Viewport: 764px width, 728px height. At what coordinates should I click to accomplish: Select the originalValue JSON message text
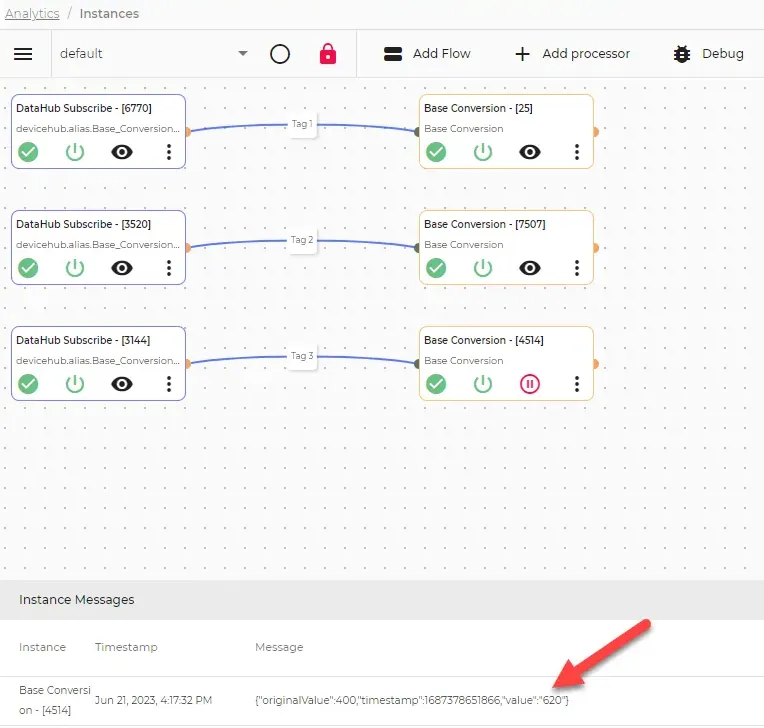[412, 700]
